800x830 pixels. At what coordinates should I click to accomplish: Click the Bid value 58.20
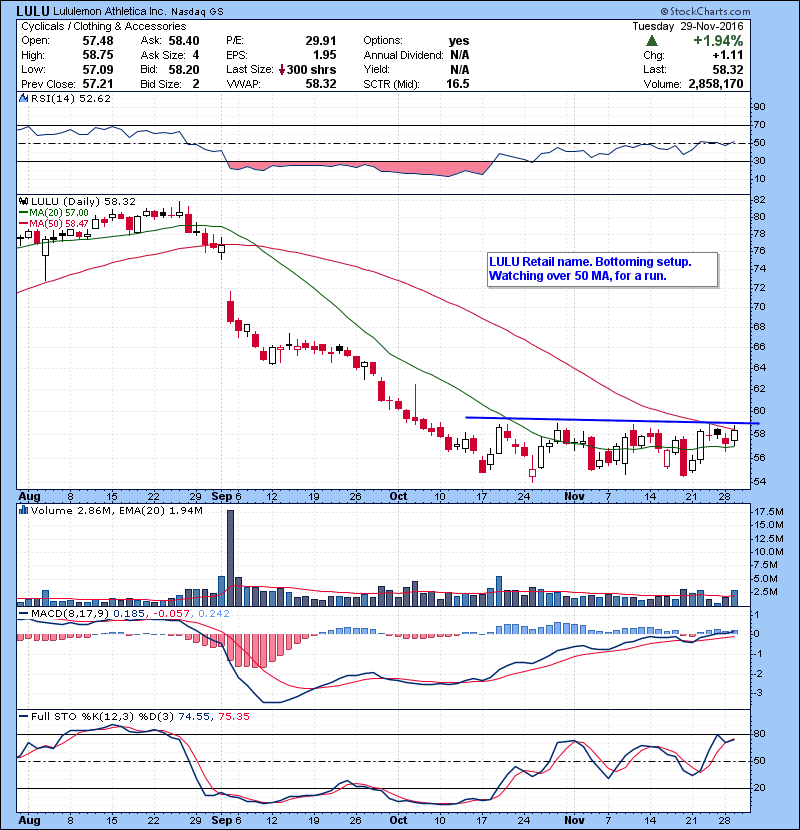(184, 69)
